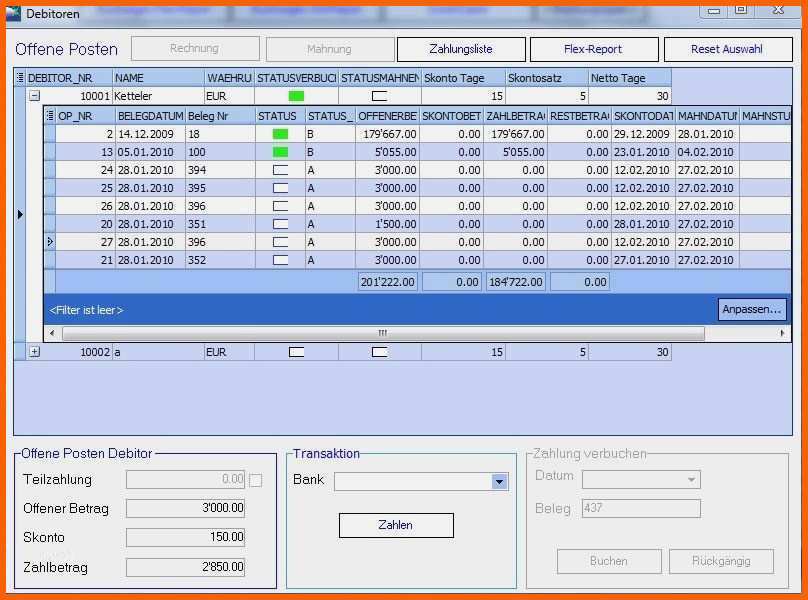Sort by Skonto Tage column header
This screenshot has height=600, width=808.
pyautogui.click(x=463, y=78)
